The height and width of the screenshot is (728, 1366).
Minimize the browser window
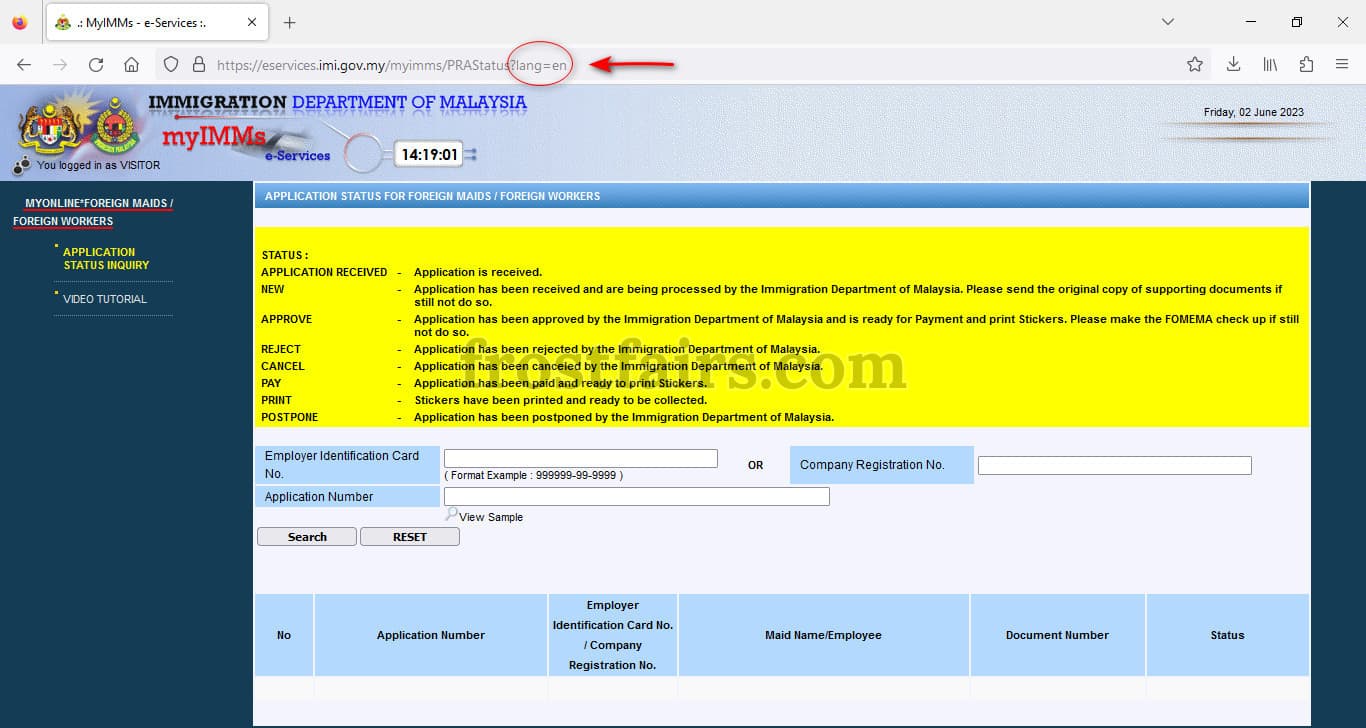pyautogui.click(x=1250, y=22)
